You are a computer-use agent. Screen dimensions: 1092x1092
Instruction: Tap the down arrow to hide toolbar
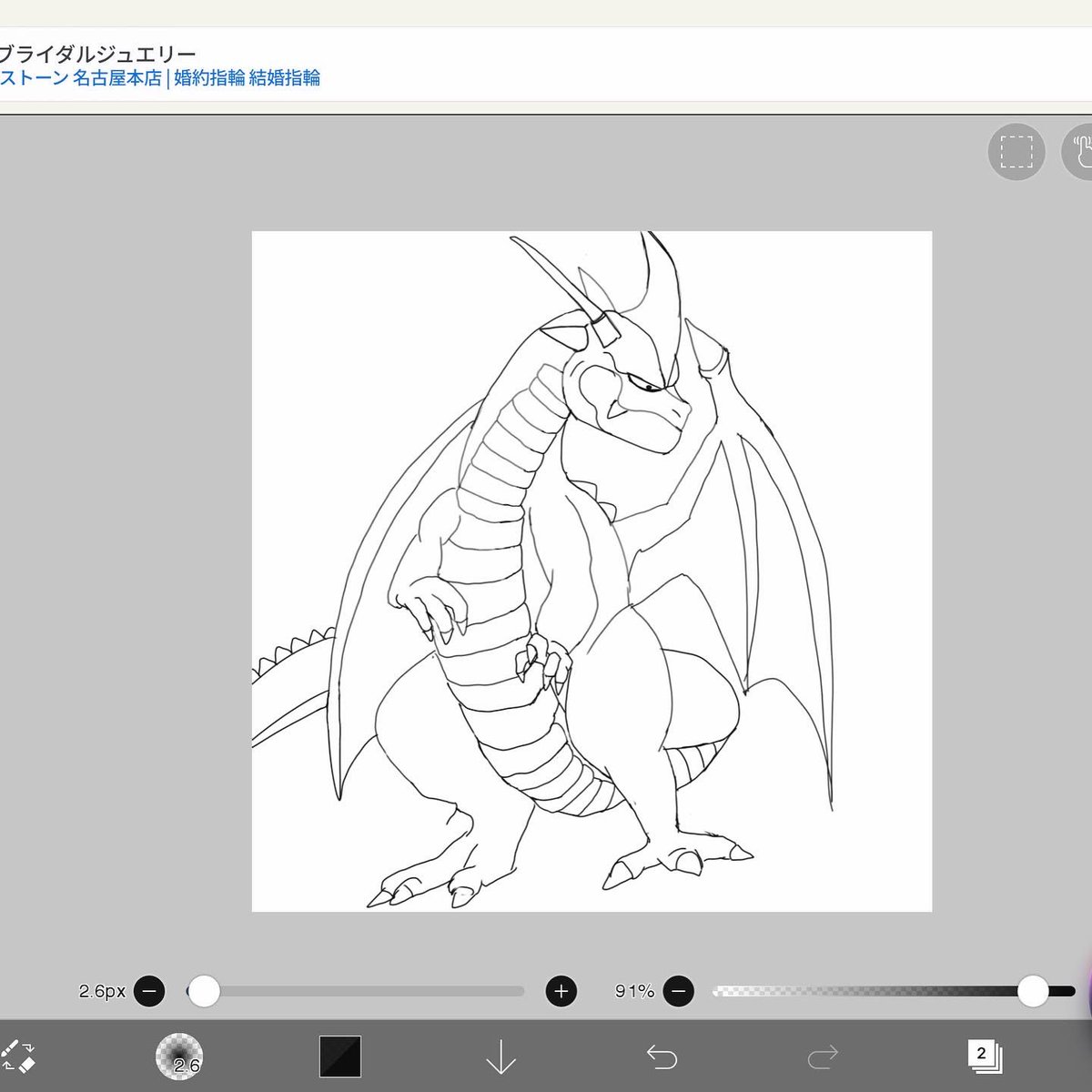pos(500,1057)
